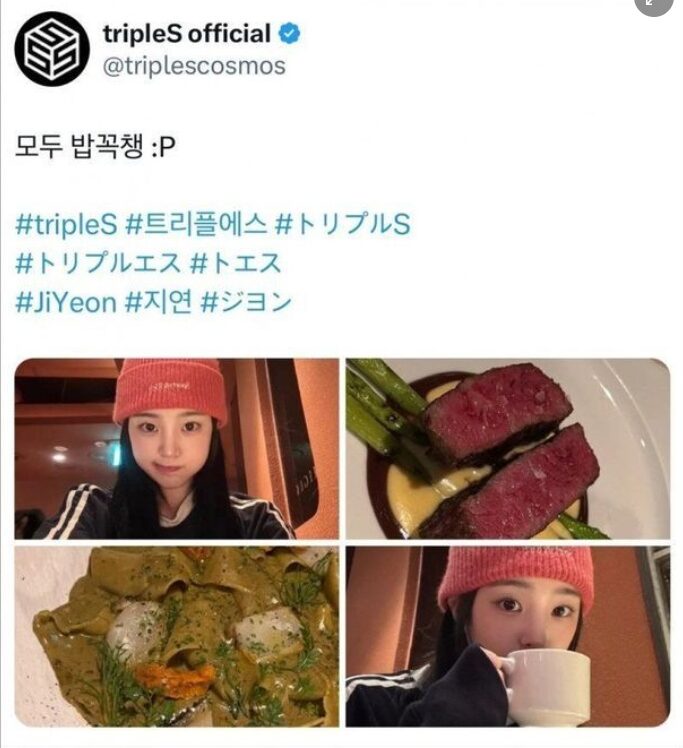Screen dimensions: 683x748
Task: Open the #JiYeon hashtag
Action: (66, 302)
